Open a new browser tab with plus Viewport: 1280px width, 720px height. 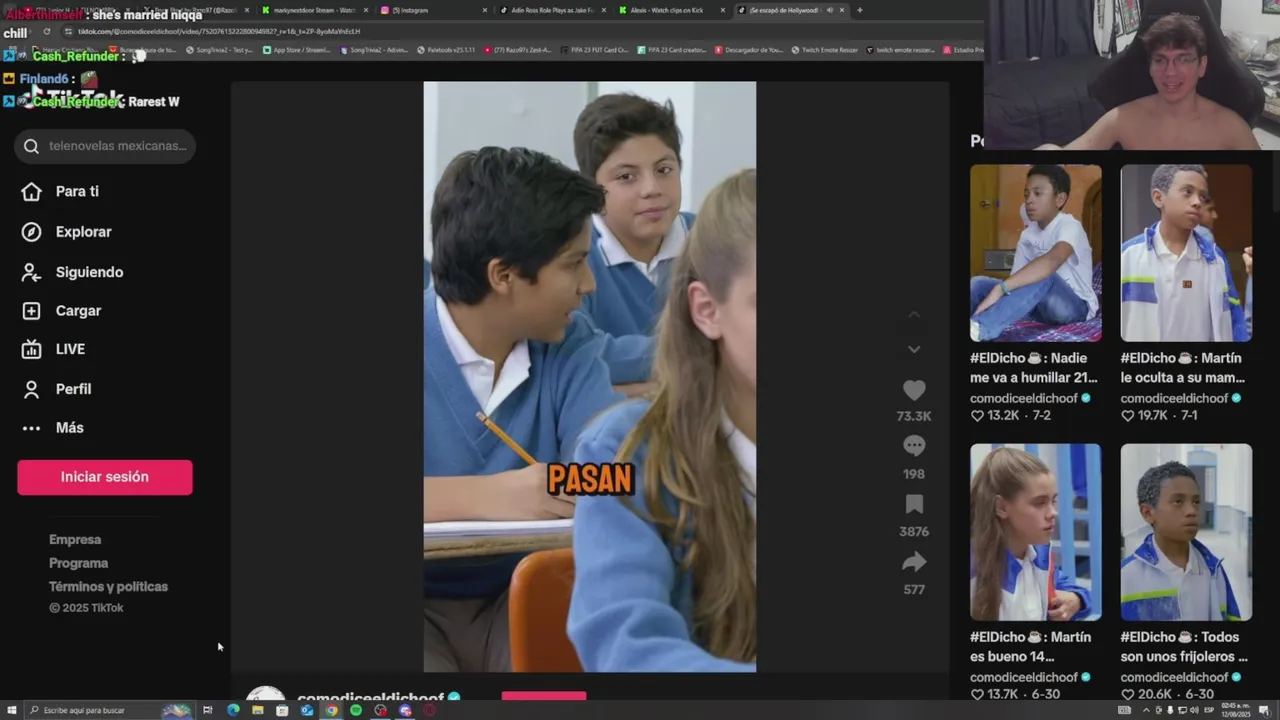click(x=859, y=10)
